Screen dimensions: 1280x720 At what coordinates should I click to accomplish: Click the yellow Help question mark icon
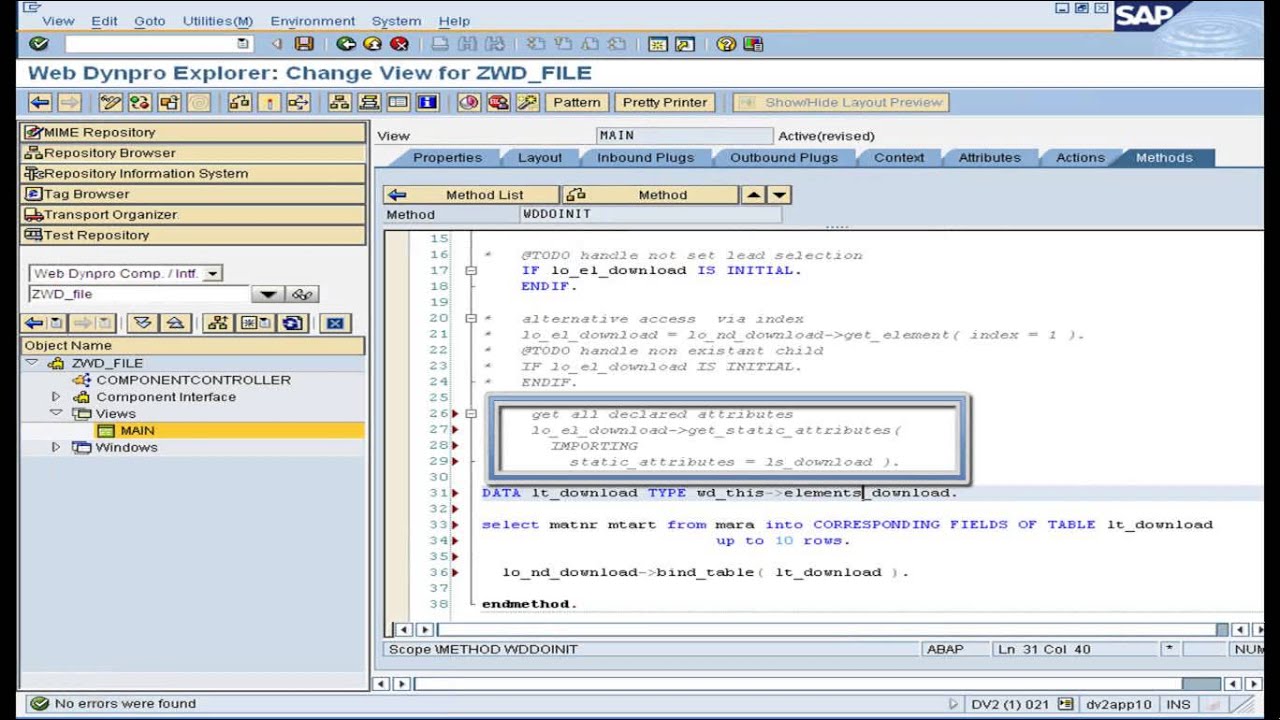pyautogui.click(x=726, y=44)
